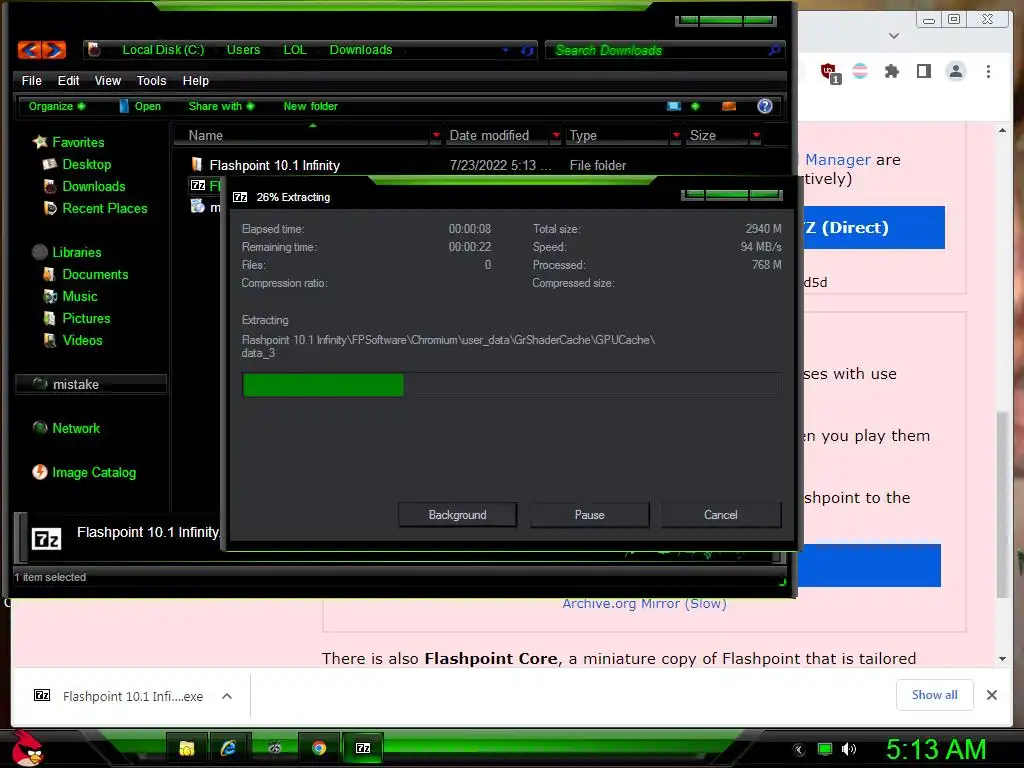
Task: Open Chrome three-dot menu
Action: click(988, 71)
